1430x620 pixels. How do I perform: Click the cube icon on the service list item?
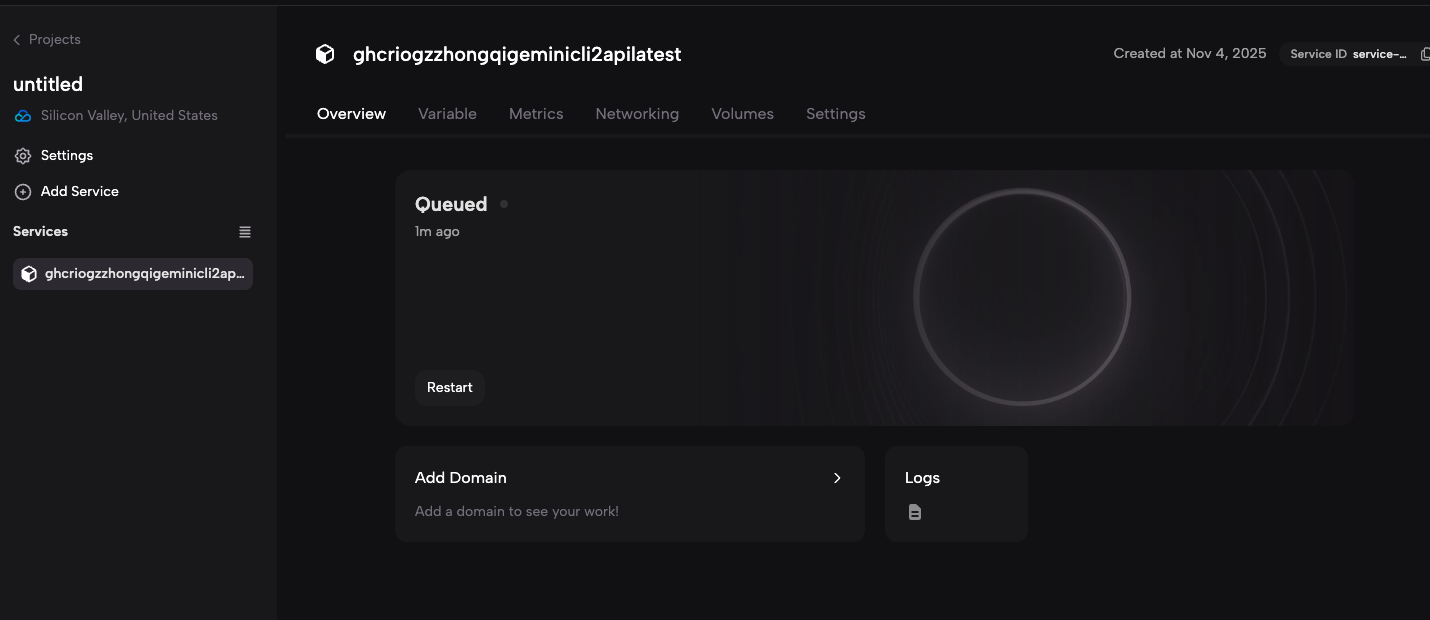click(x=29, y=273)
